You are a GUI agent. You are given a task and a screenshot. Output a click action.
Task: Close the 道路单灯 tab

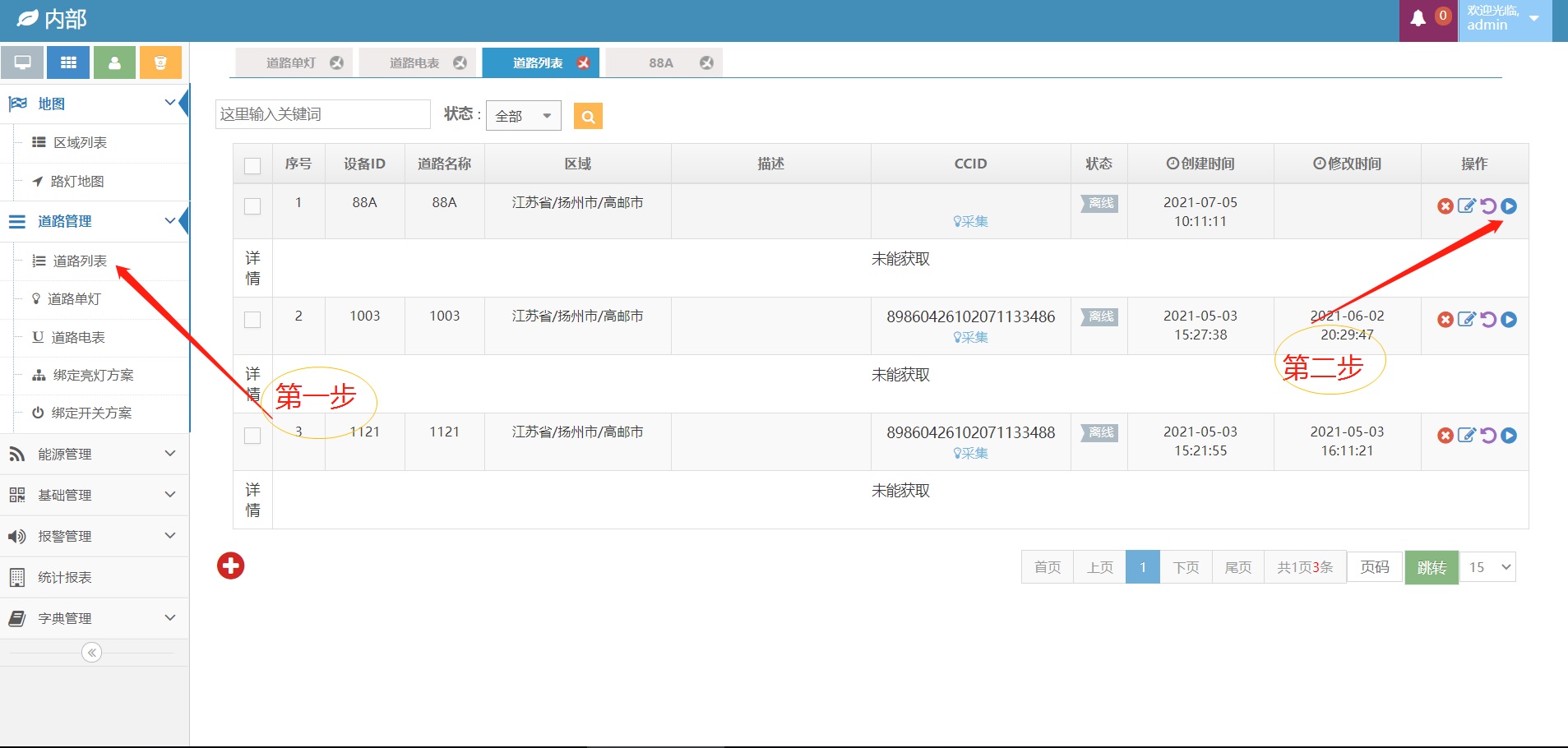336,62
